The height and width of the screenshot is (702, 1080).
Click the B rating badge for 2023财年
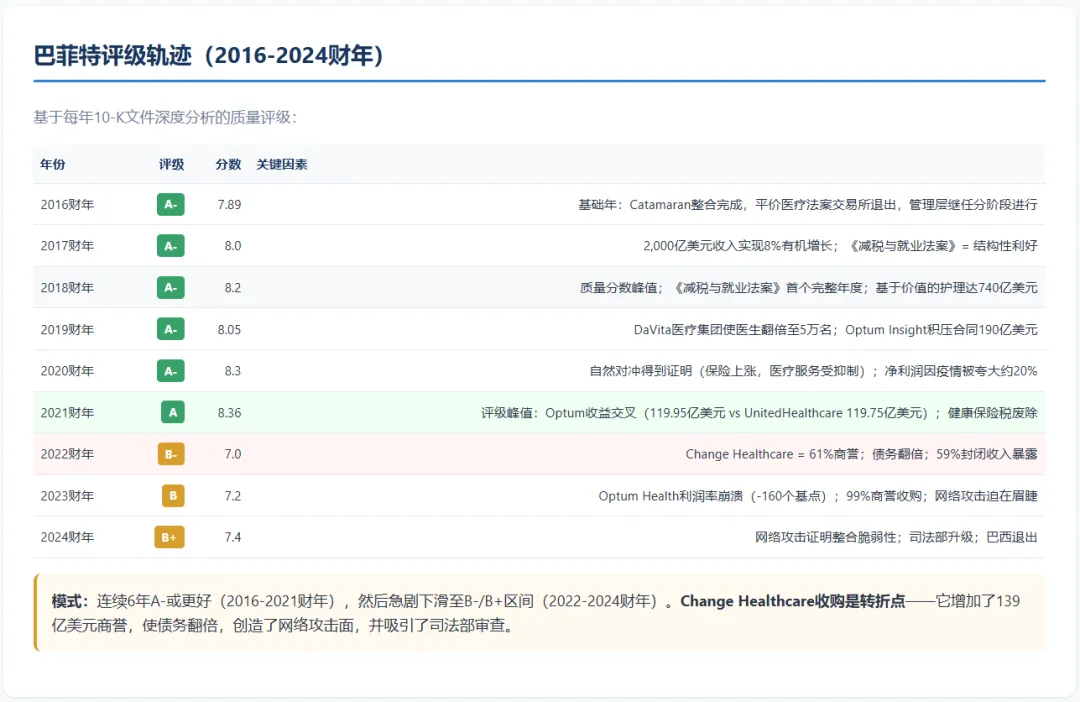click(173, 496)
